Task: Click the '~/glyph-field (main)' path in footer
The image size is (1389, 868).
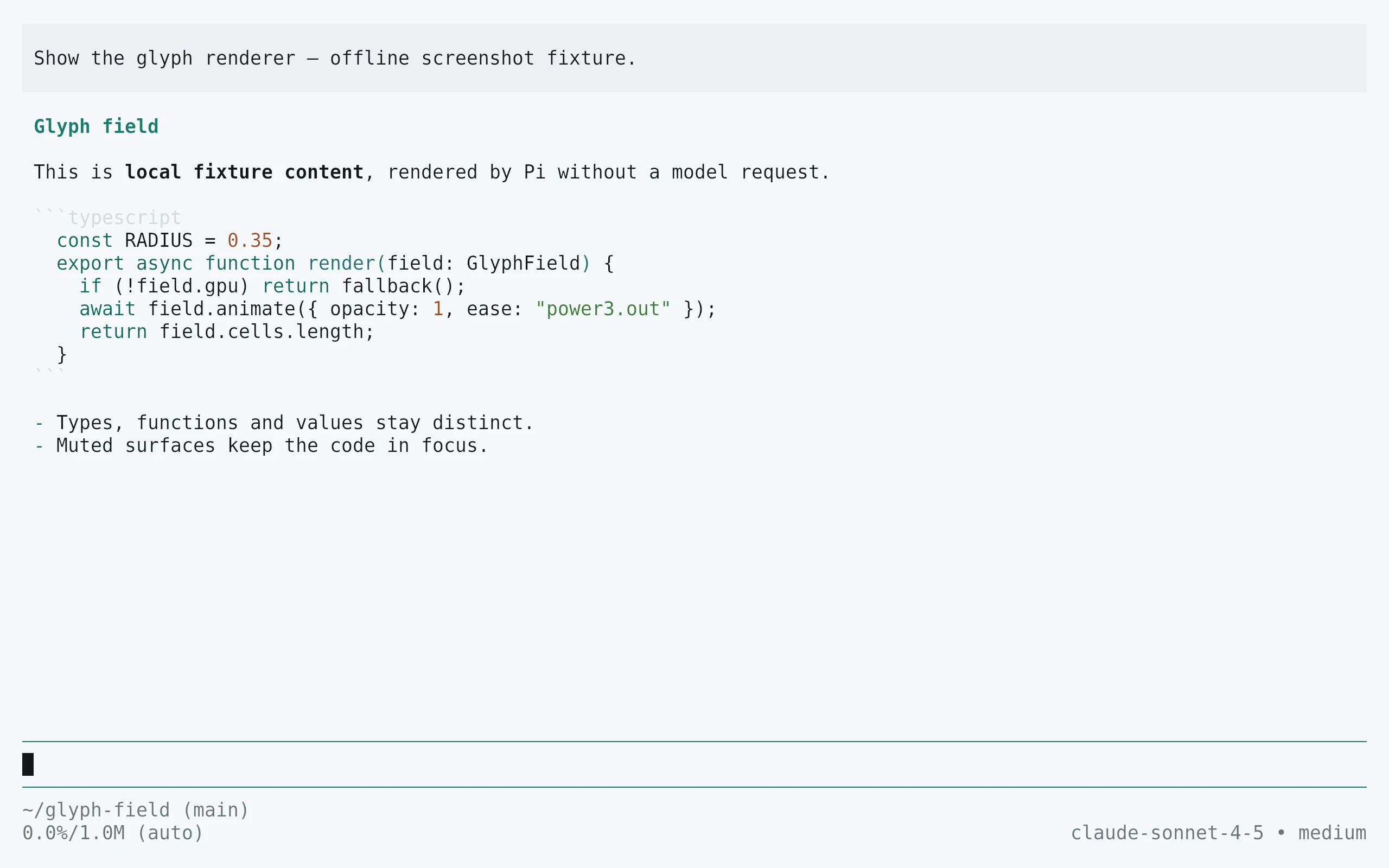Action: [x=136, y=810]
